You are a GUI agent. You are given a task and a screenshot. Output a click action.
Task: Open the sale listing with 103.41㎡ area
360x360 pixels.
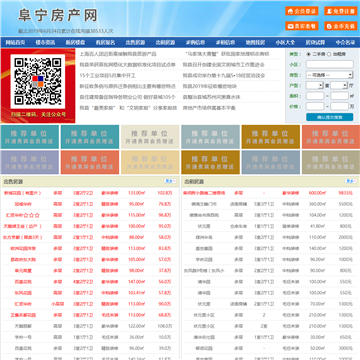coord(89,293)
